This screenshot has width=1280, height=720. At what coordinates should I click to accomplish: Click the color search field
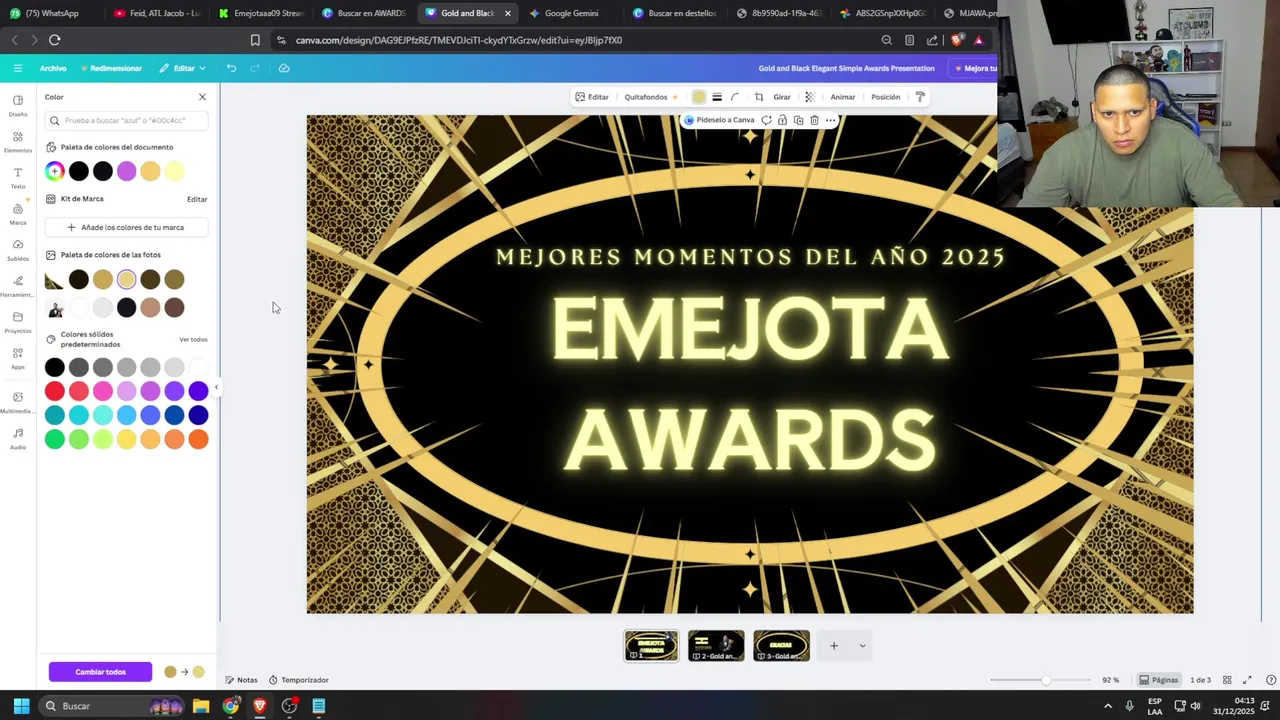[127, 120]
